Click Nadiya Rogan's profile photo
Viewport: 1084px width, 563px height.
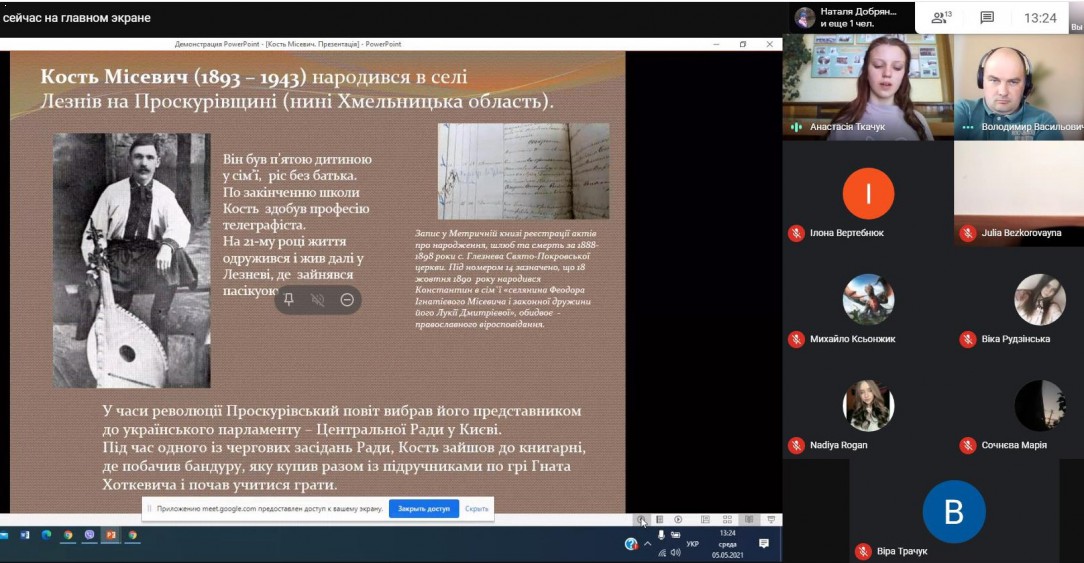click(x=868, y=405)
